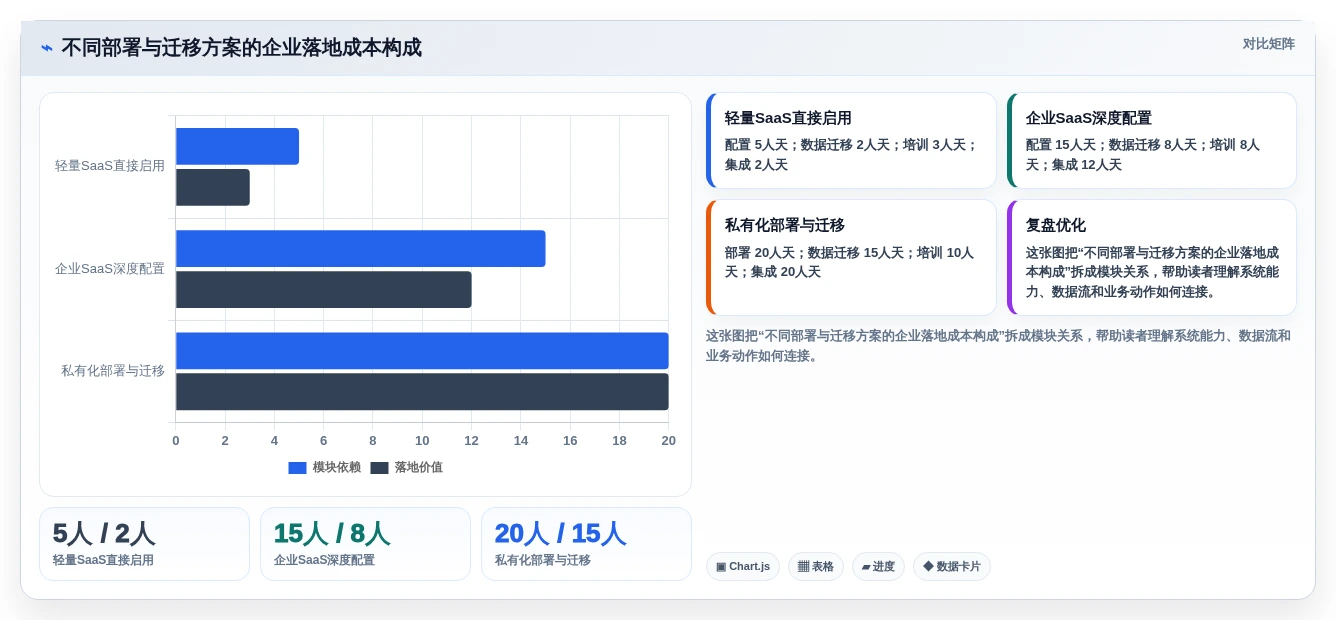Click the dark bar for 企业SaaS深度配置

(x=323, y=289)
